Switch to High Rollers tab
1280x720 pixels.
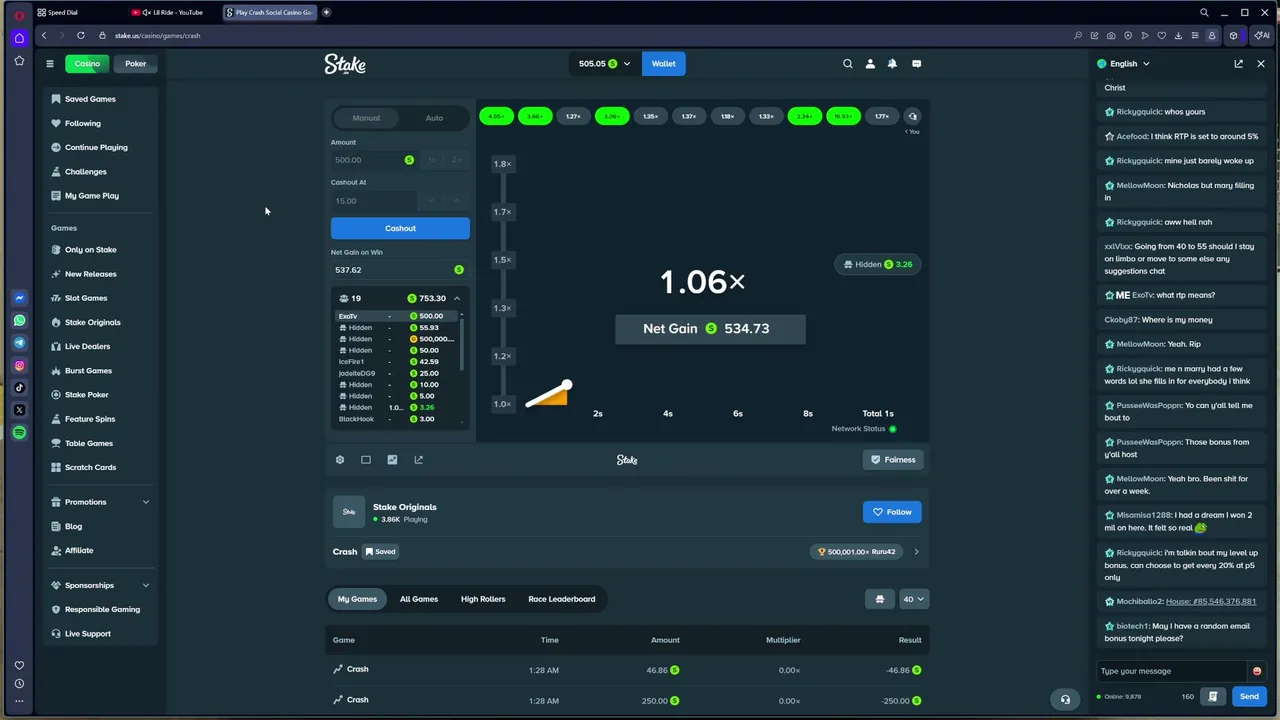[483, 599]
